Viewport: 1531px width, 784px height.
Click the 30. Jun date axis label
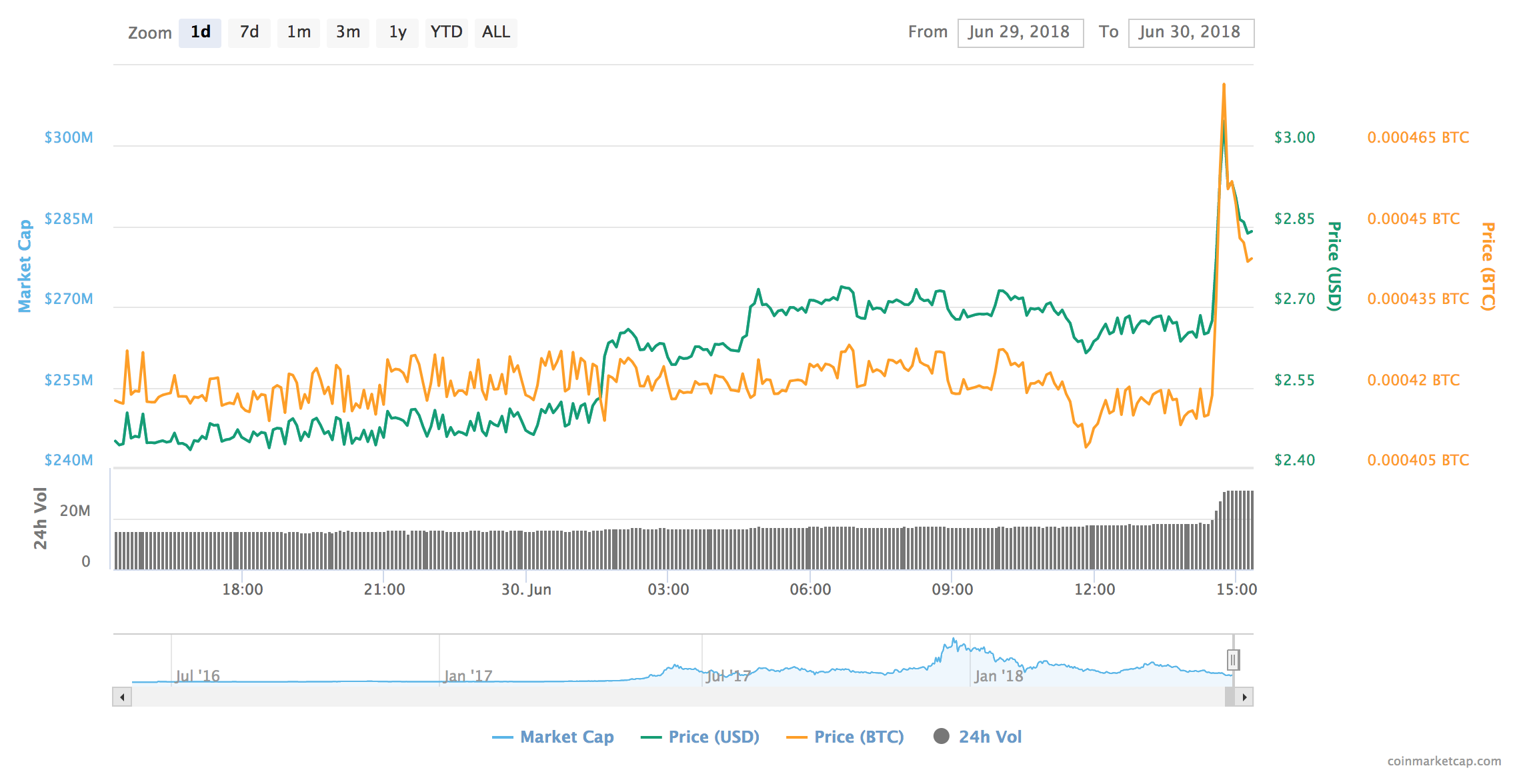[x=526, y=589]
